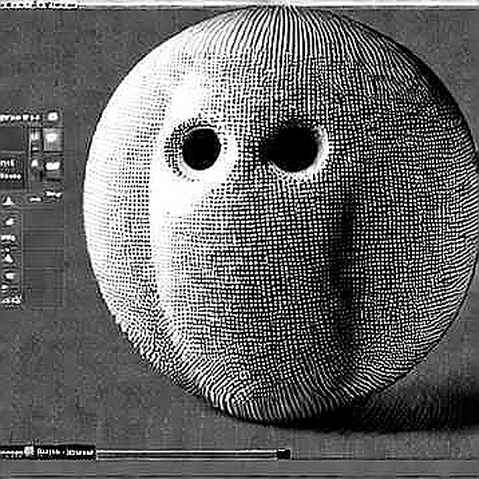The width and height of the screenshot is (479, 479).
Task: Click the dark preview box in the left panel
Action: [x=13, y=138]
